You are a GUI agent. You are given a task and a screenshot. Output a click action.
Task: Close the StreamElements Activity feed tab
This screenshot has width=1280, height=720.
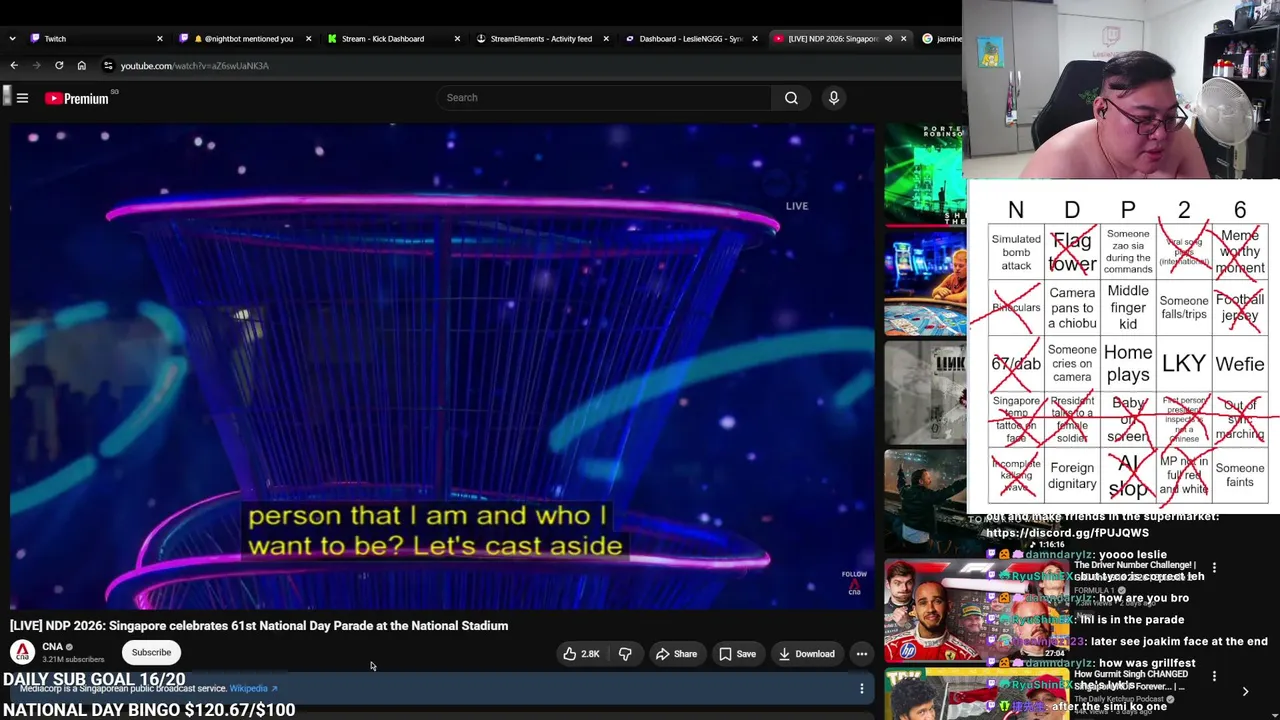(606, 39)
